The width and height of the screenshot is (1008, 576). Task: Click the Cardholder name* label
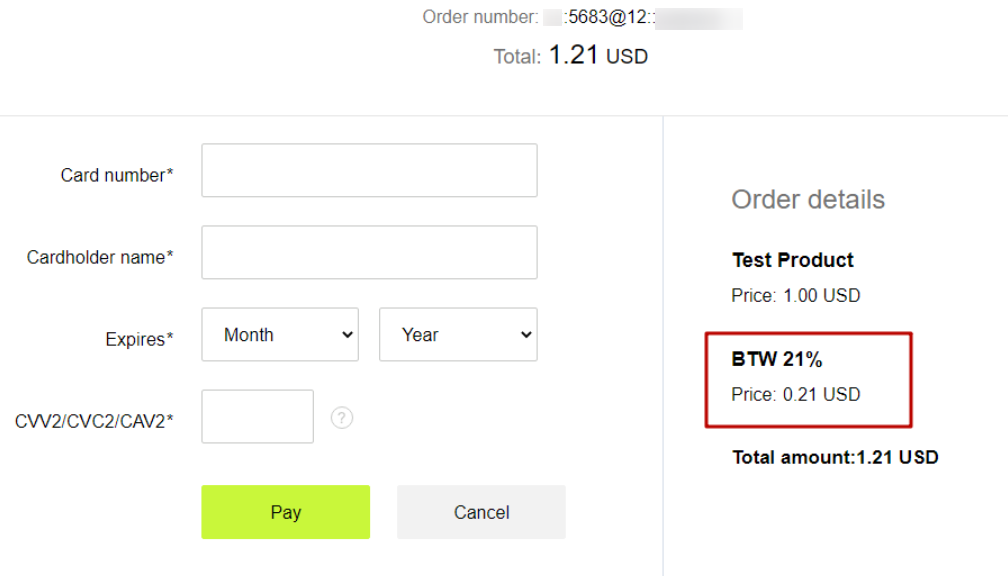100,257
